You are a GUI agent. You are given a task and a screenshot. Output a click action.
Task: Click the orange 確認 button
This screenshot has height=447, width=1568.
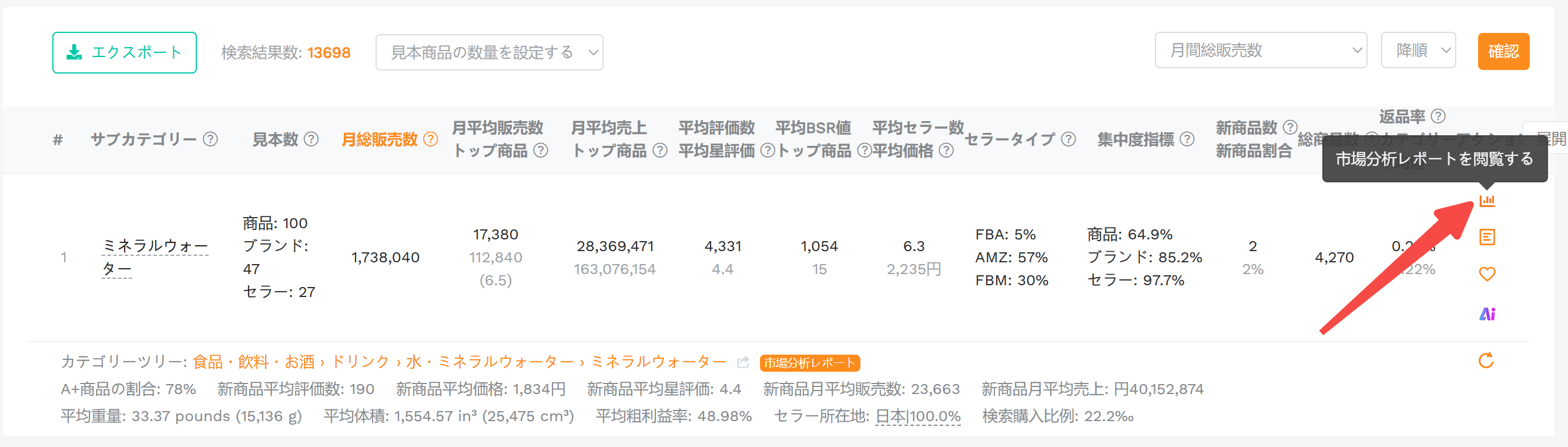click(x=1503, y=51)
